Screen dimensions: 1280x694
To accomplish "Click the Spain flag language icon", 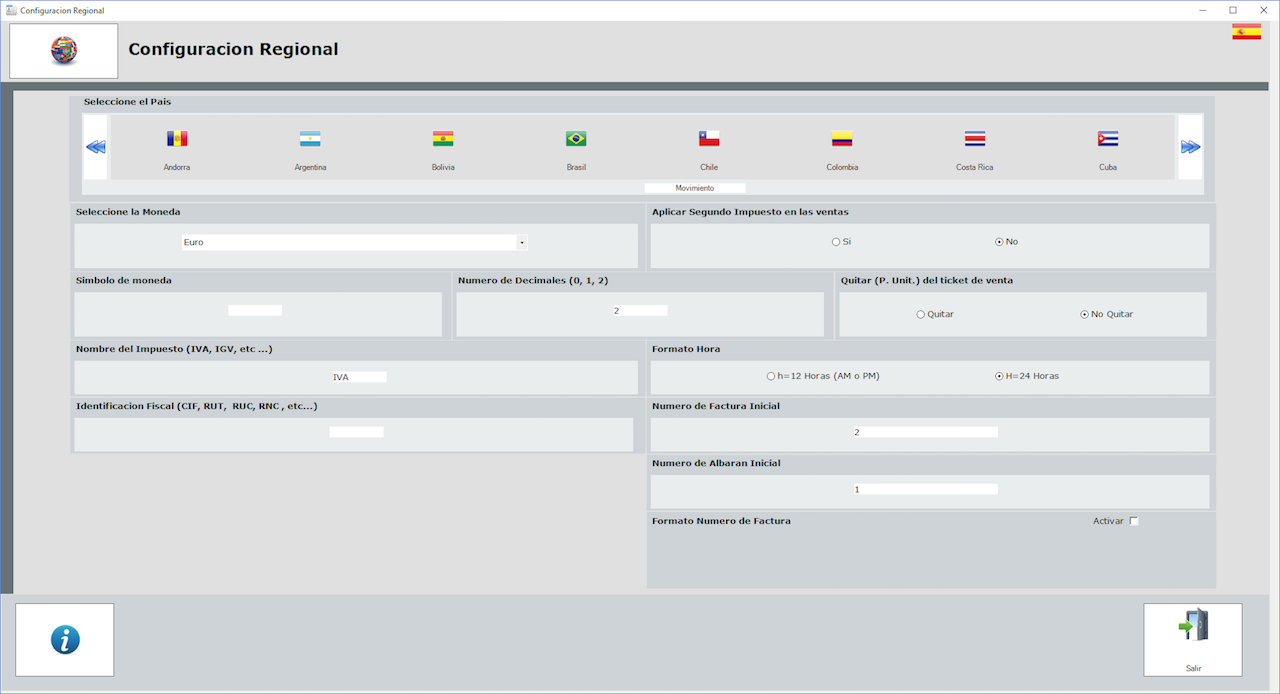I will pyautogui.click(x=1246, y=32).
